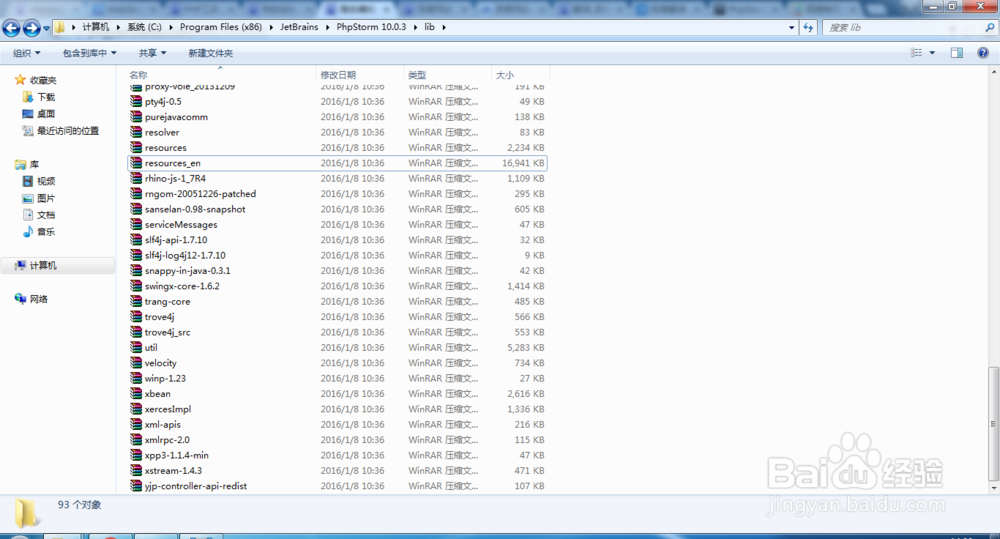This screenshot has height=539, width=1000.
Task: Click 计算机 breadcrumb in address bar
Action: pos(96,27)
